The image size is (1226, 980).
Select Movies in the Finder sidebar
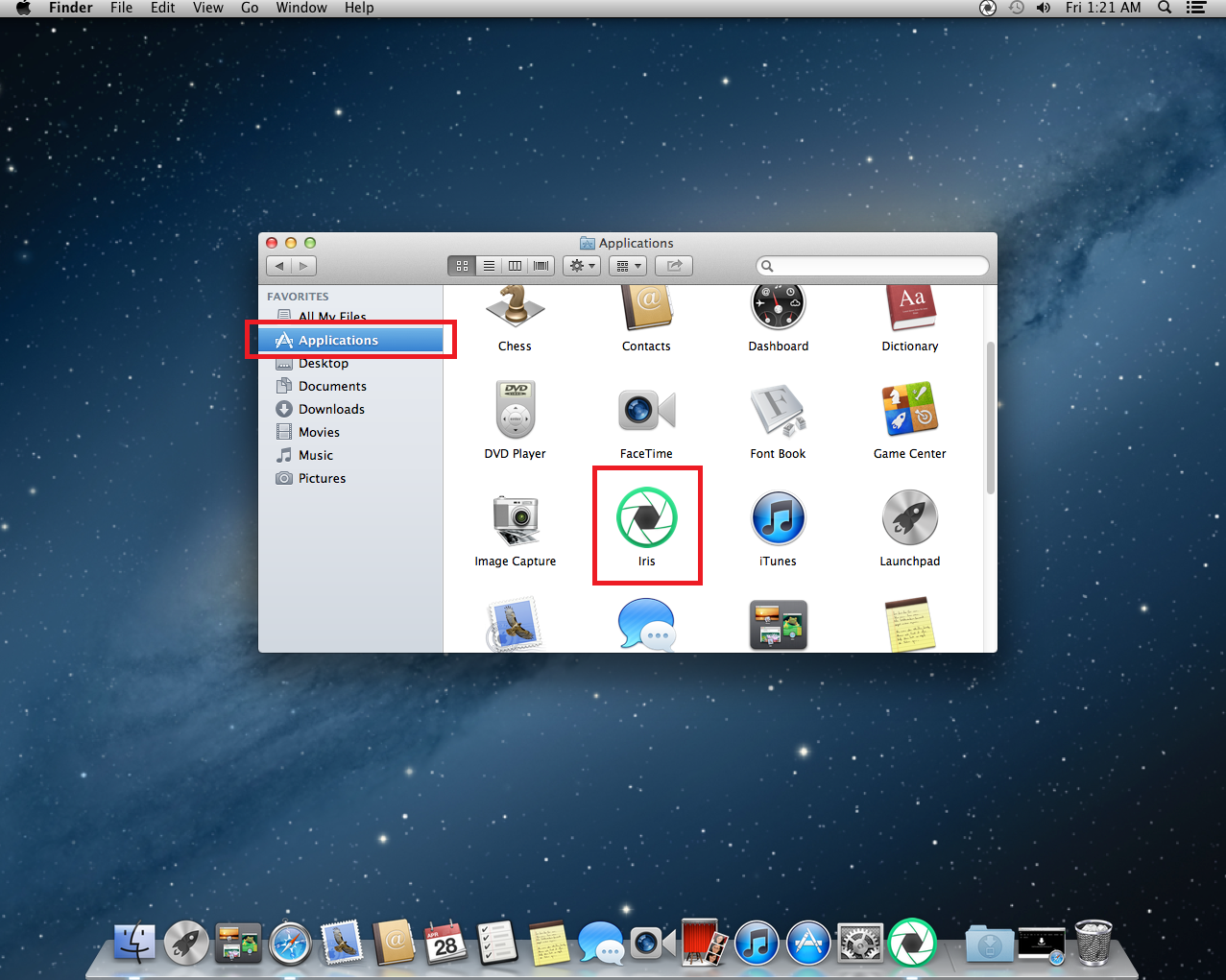coord(350,432)
